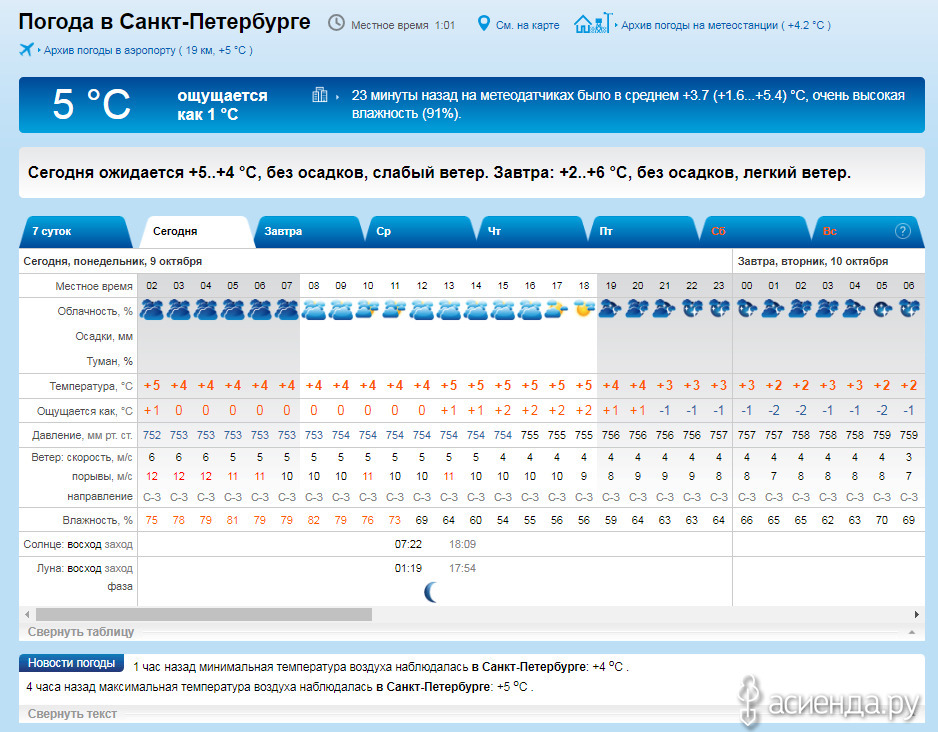Click humidity value 82 at hour 08
938x732 pixels.
point(313,520)
